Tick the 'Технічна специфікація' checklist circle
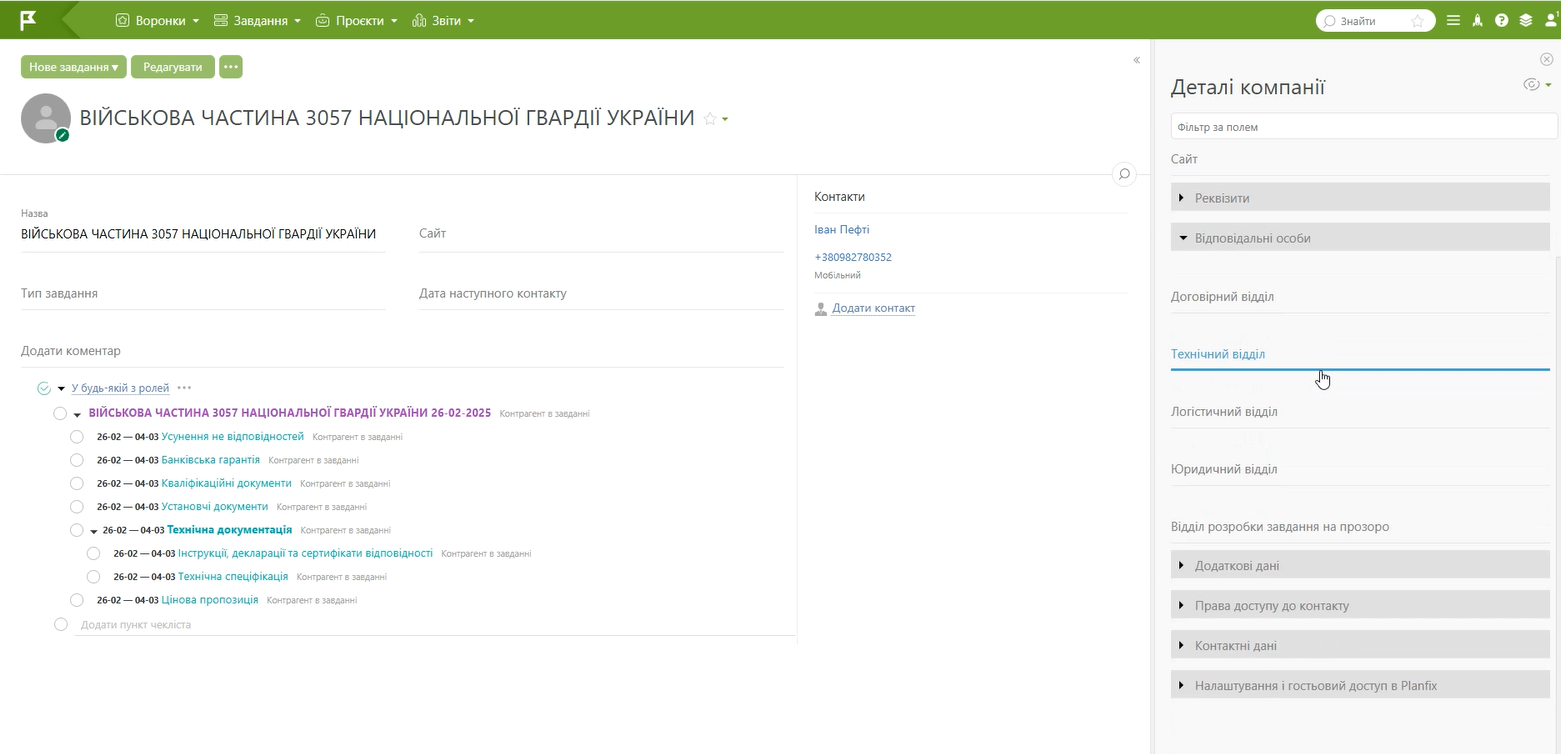Image resolution: width=1561 pixels, height=754 pixels. [93, 577]
